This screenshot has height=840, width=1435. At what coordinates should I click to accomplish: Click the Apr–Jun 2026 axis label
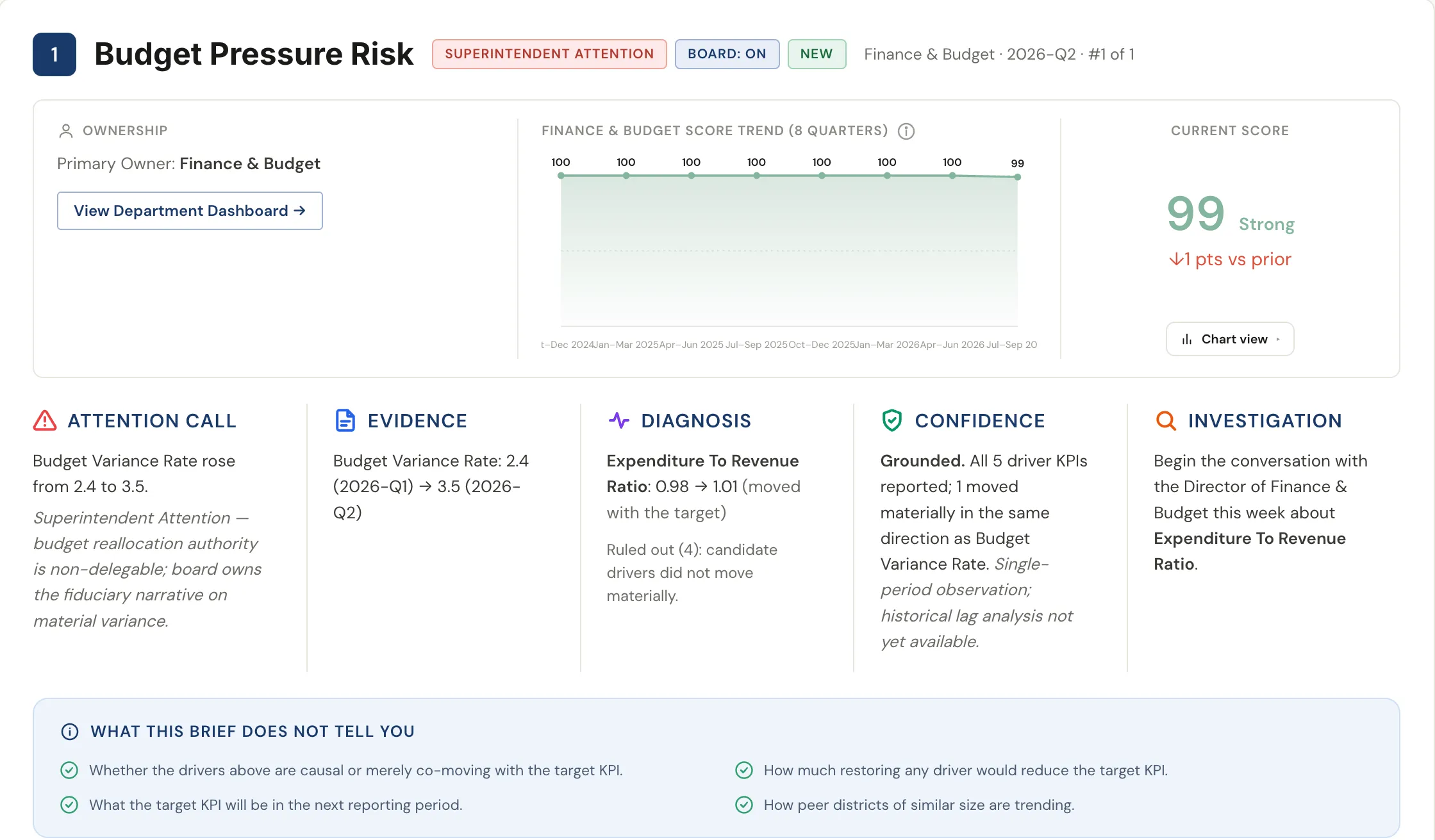coord(952,345)
